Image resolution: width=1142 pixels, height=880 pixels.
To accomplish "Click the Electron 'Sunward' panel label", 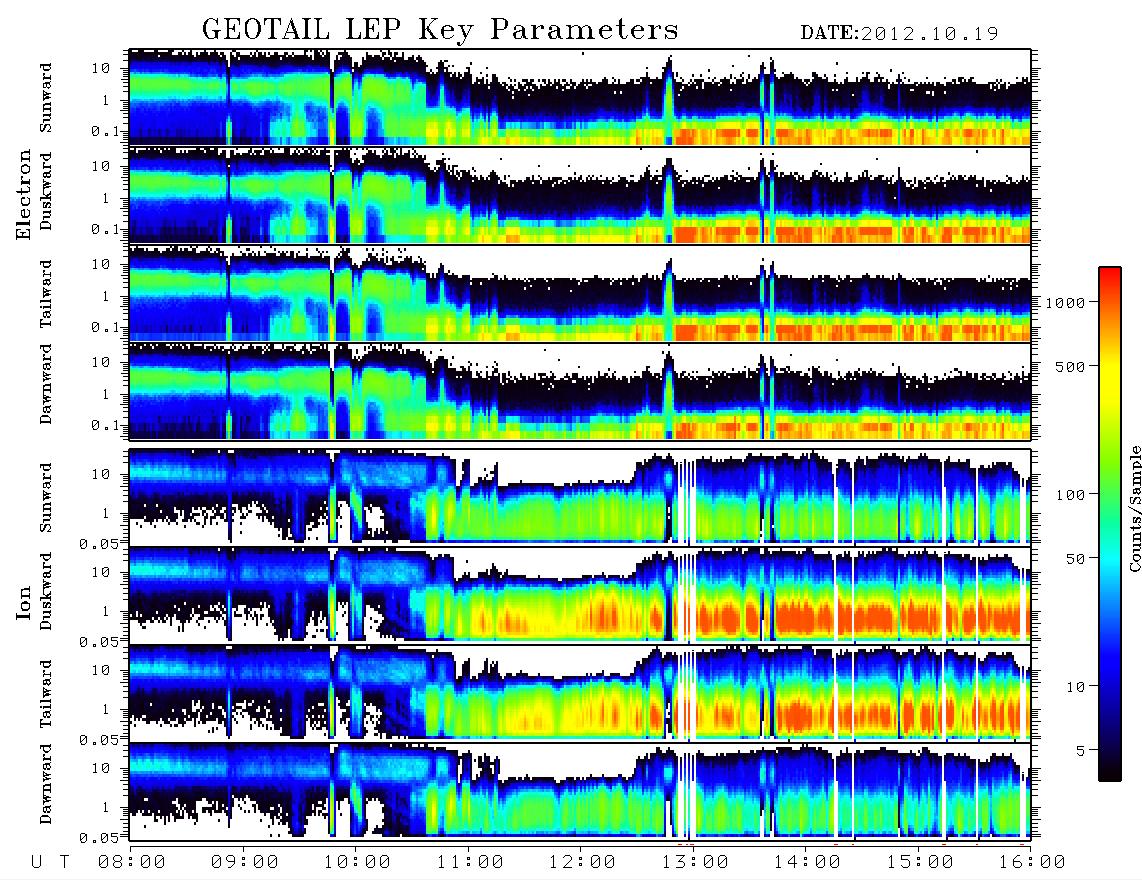I will (46, 98).
